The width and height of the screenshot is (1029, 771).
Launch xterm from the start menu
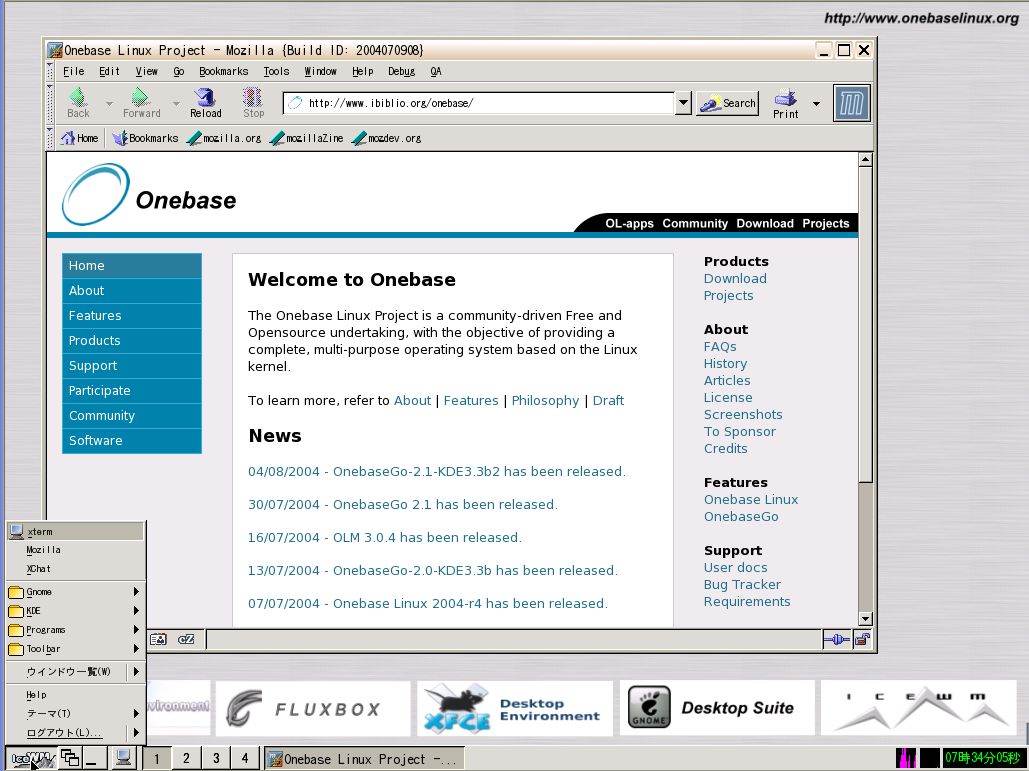coord(75,531)
